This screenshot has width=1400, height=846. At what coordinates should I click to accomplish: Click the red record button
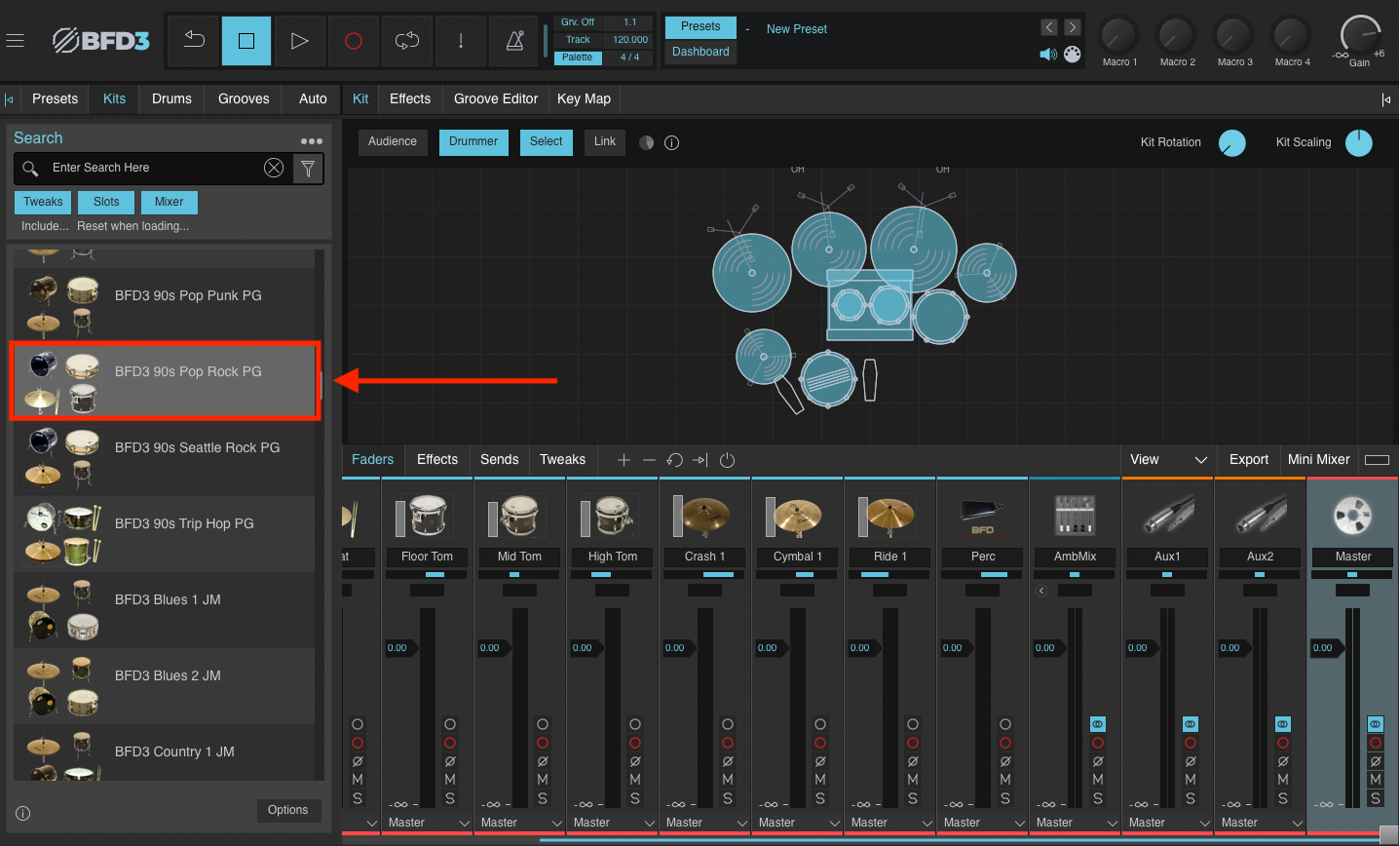(354, 40)
